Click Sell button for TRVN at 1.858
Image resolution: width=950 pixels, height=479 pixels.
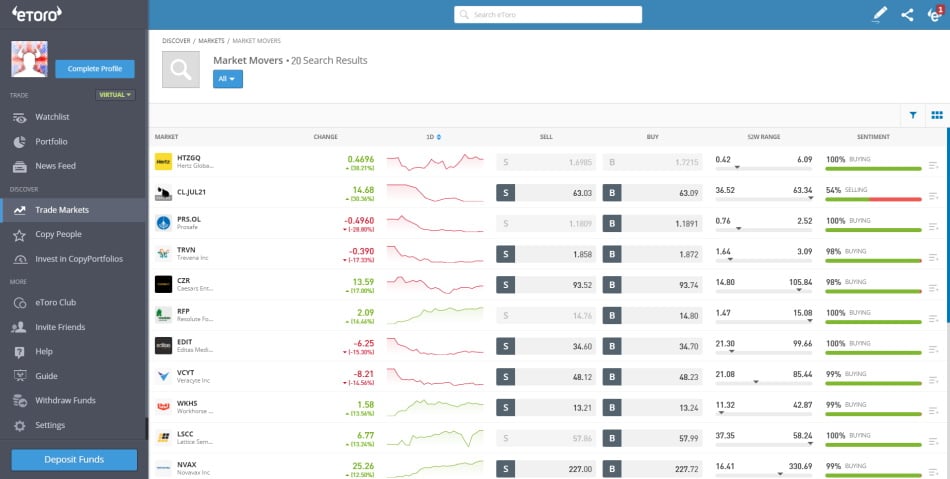[x=546, y=254]
